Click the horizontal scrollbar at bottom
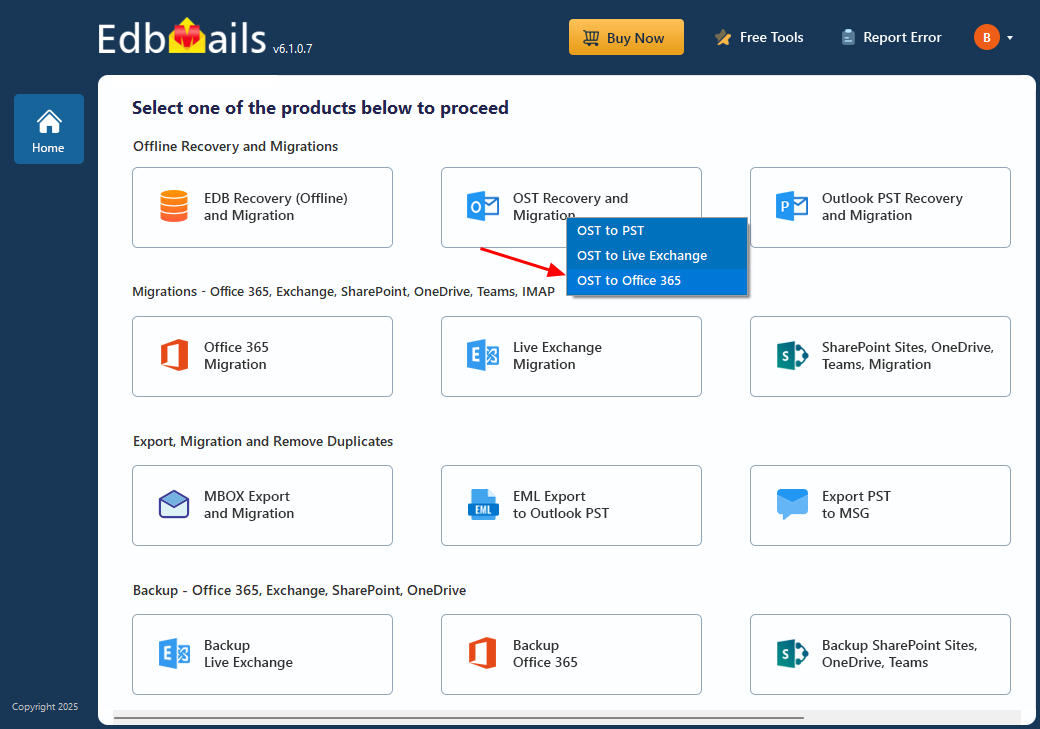The image size is (1040, 729). (x=458, y=718)
